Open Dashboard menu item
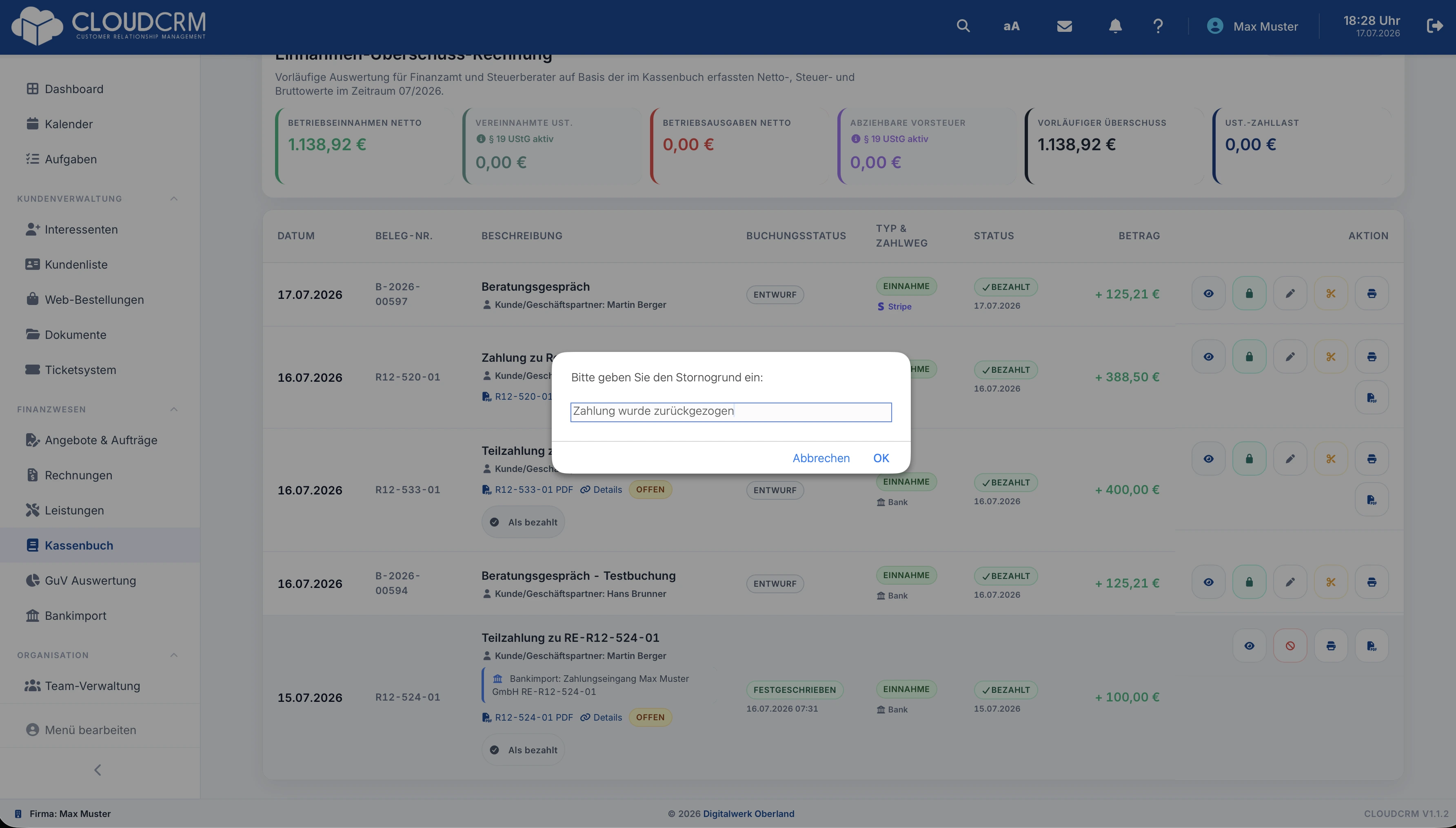The width and height of the screenshot is (1456, 828). pos(100,89)
